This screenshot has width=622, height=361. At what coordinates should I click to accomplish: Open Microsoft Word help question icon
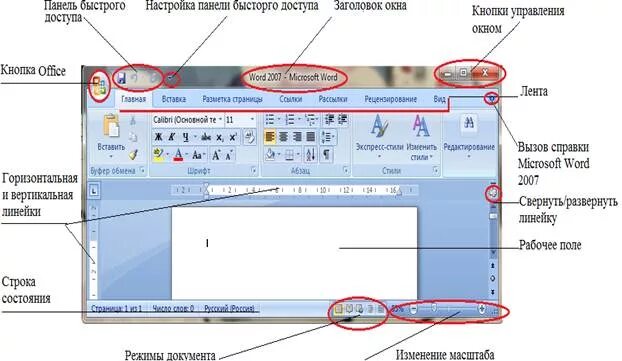(492, 99)
